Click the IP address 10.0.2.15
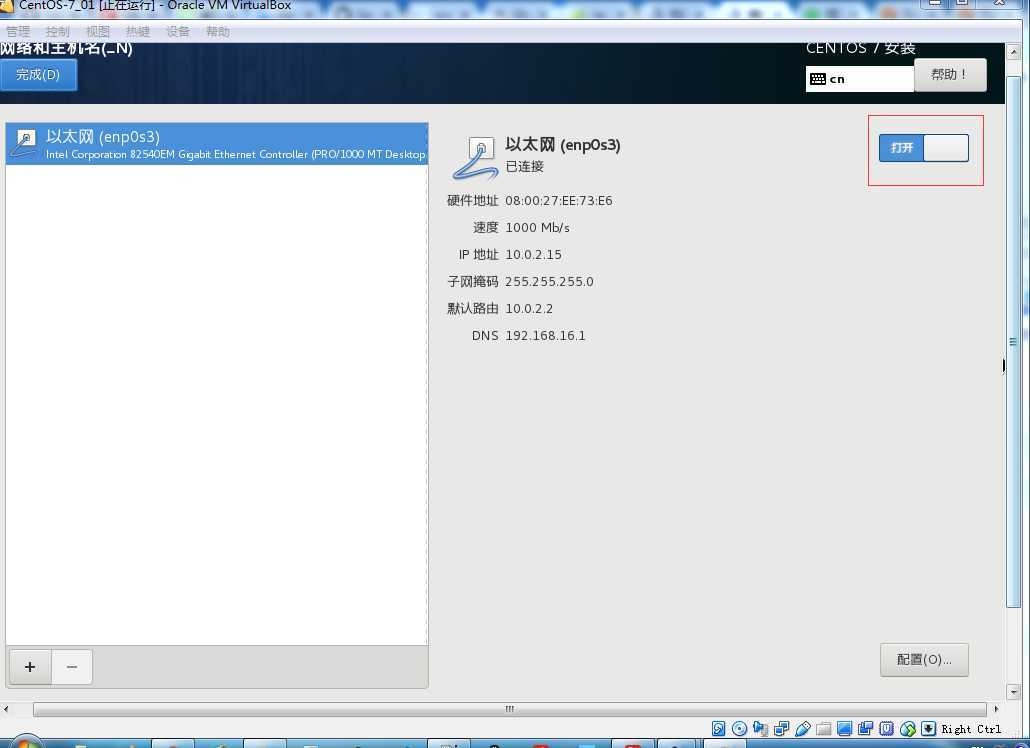The width and height of the screenshot is (1030, 748). [533, 255]
